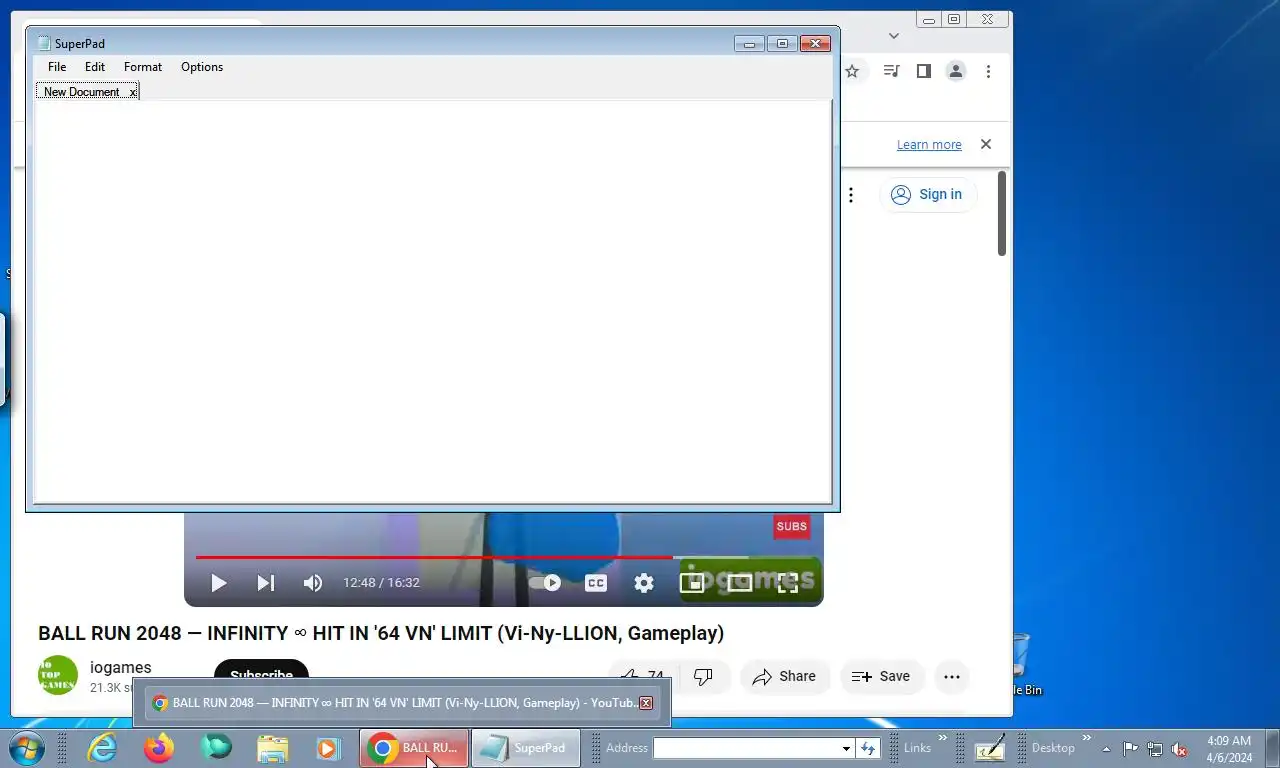Dismiss the Chrome info bar
The height and width of the screenshot is (768, 1280).
point(986,144)
